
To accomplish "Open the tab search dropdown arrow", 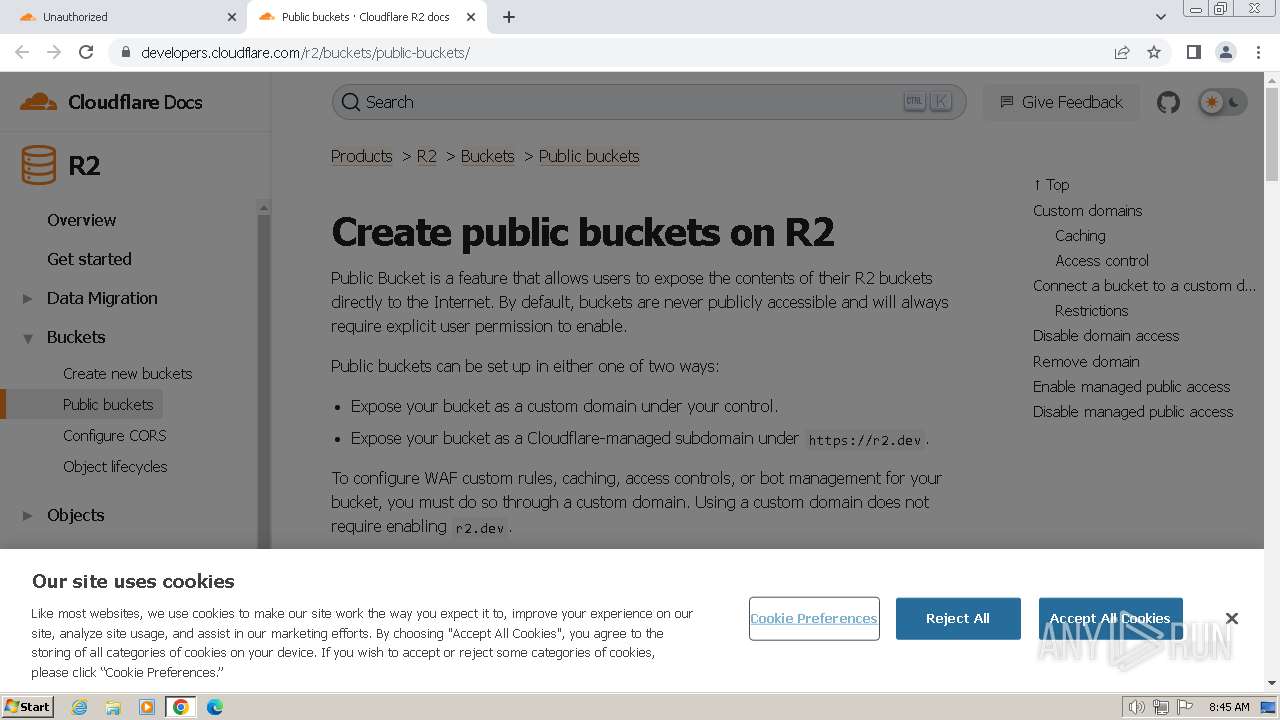I will click(x=1160, y=17).
